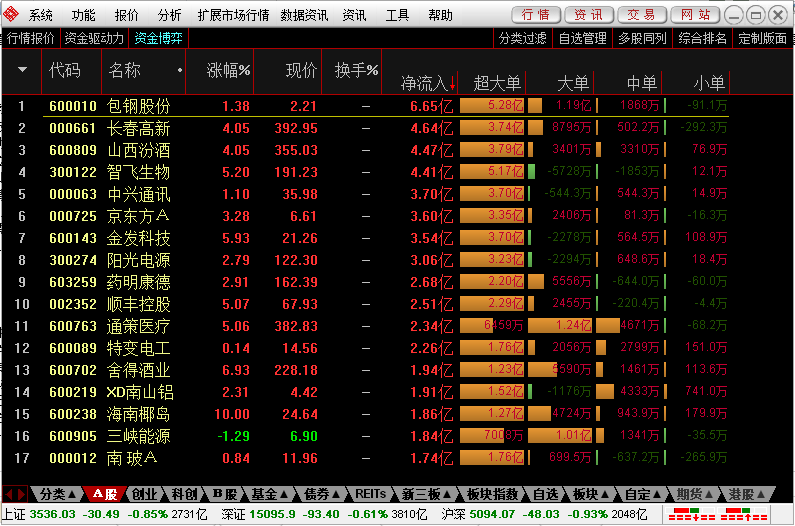Switch to the 板块指数 bottom tab
The image size is (795, 526).
coord(492,494)
